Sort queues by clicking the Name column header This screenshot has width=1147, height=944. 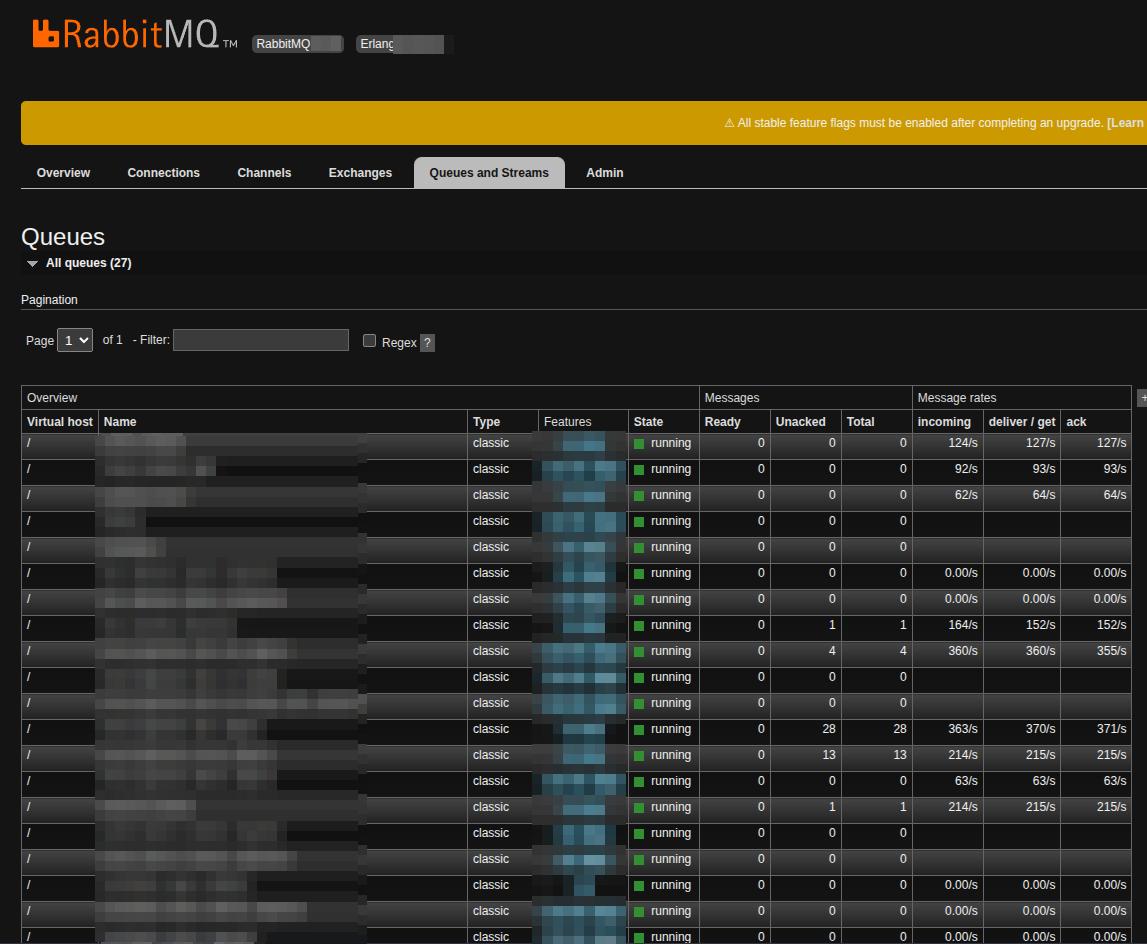click(118, 421)
